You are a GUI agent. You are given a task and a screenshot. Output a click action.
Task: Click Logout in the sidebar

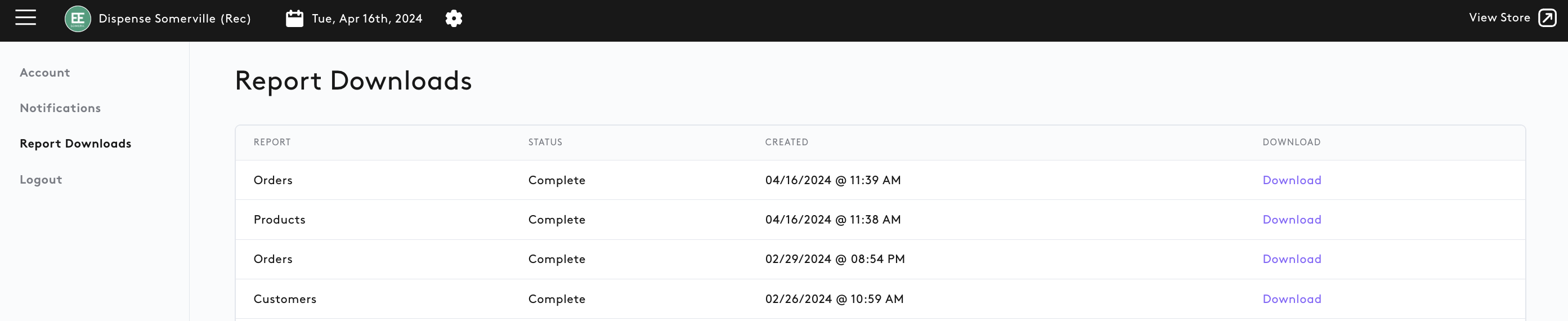(x=41, y=180)
